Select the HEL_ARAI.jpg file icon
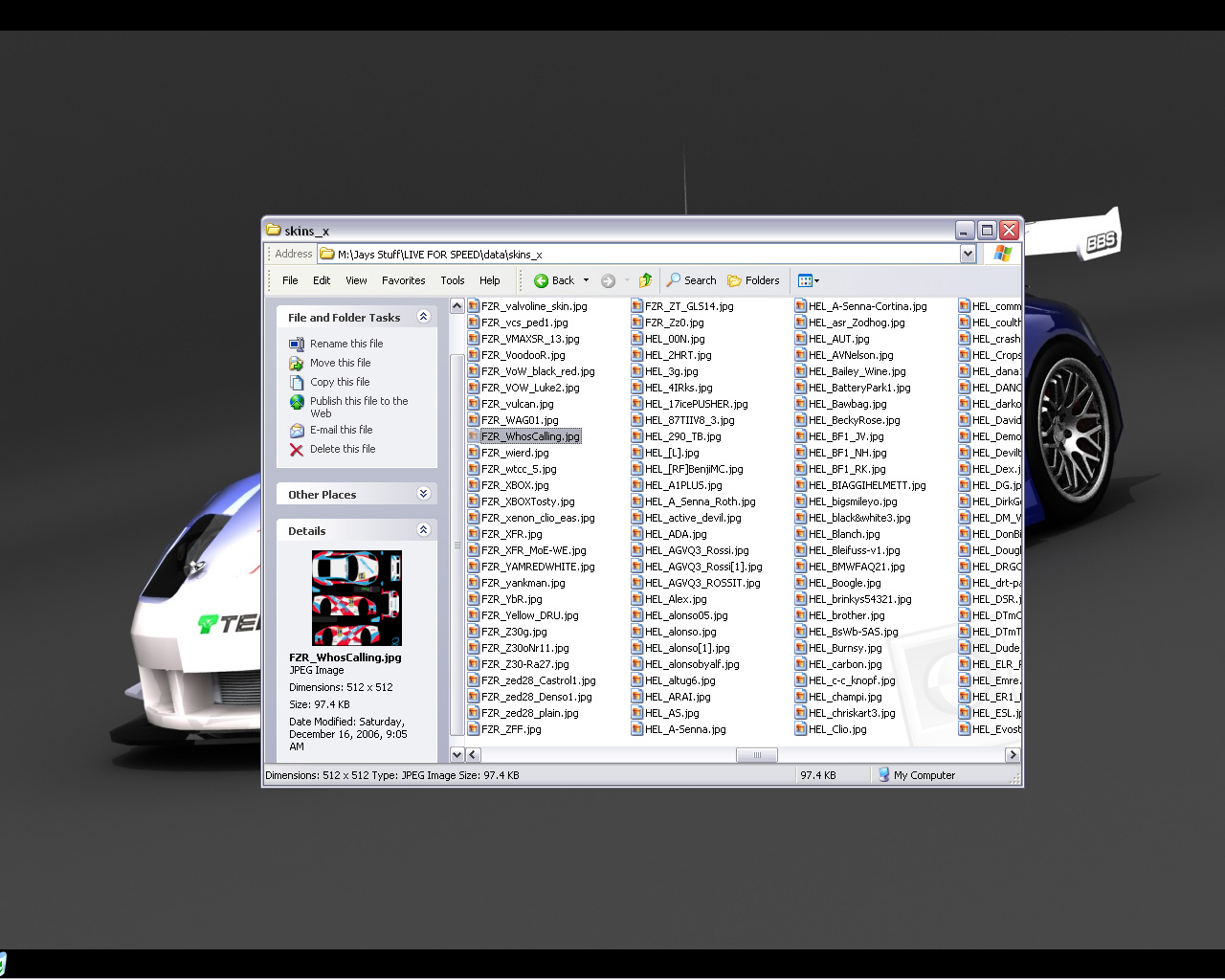This screenshot has height=980, width=1225. click(x=637, y=697)
